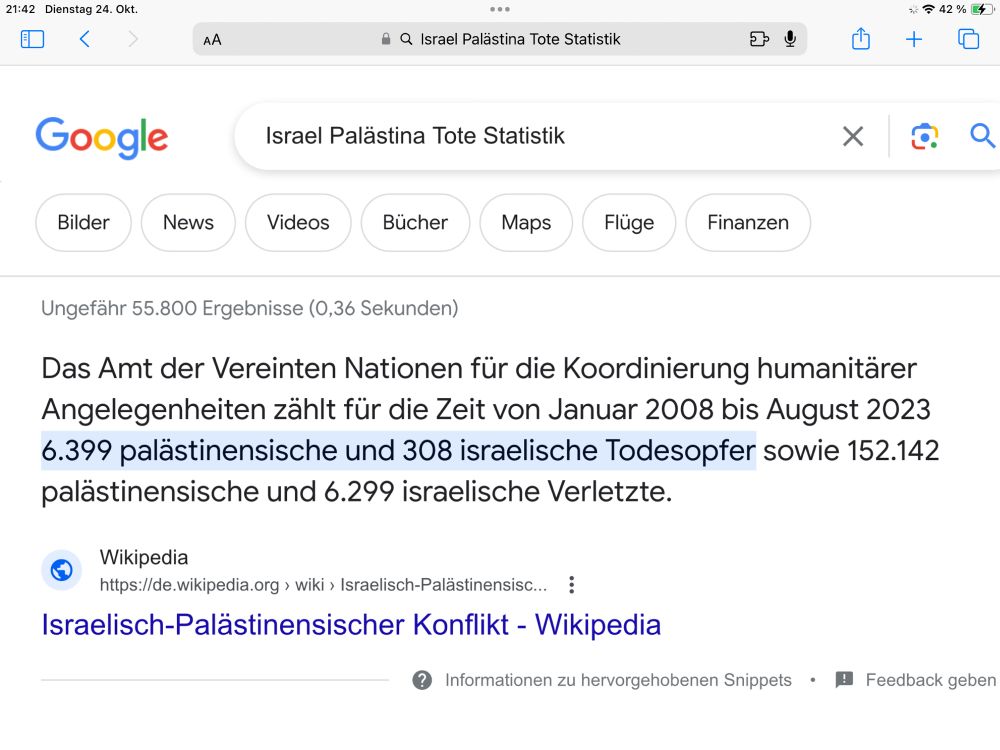The height and width of the screenshot is (750, 1000).
Task: Click the snippet line starting 'Das Amt der Vereinten'
Action: coord(479,369)
